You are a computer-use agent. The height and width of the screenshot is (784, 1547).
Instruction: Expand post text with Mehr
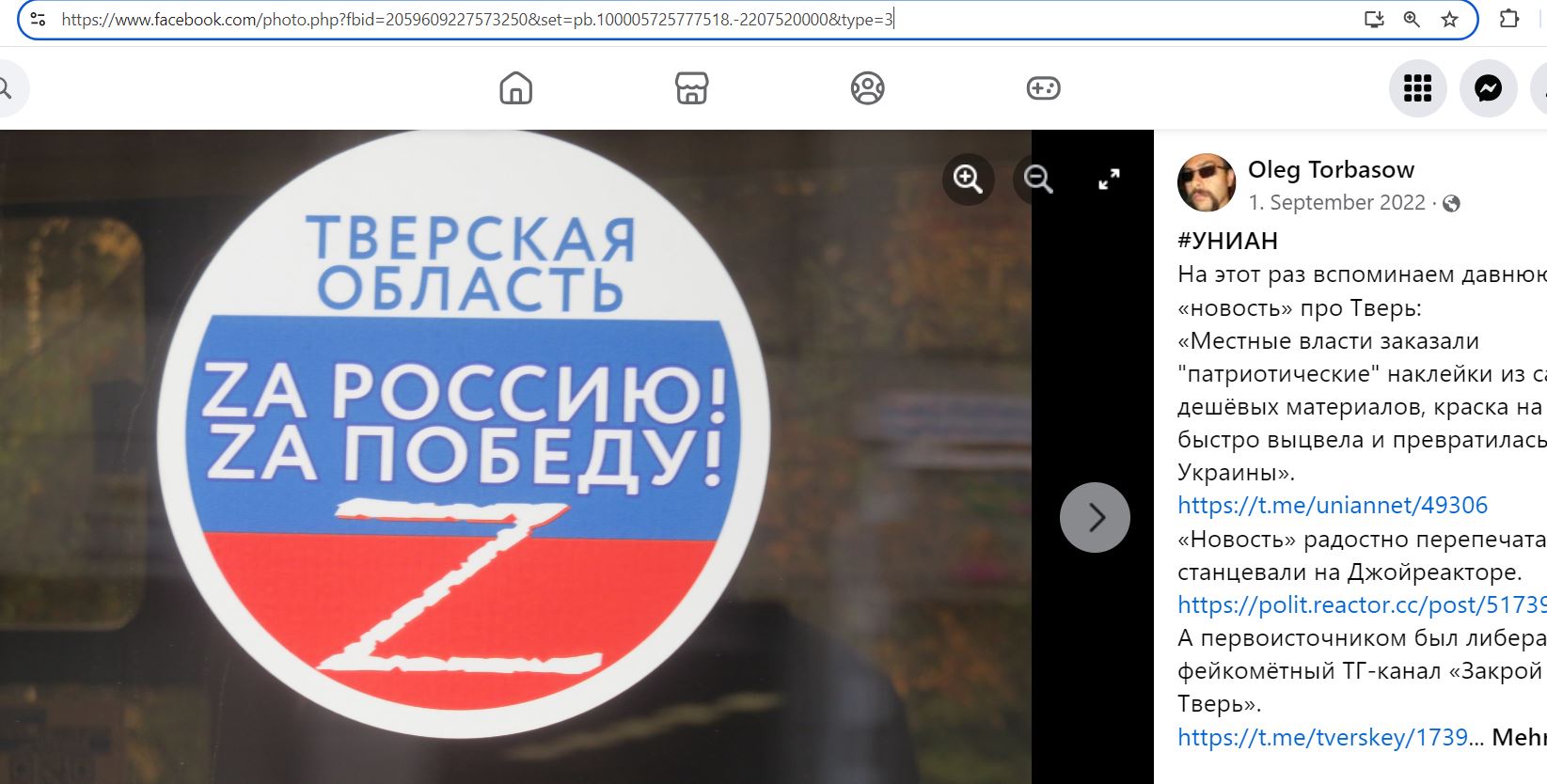pos(1519,737)
